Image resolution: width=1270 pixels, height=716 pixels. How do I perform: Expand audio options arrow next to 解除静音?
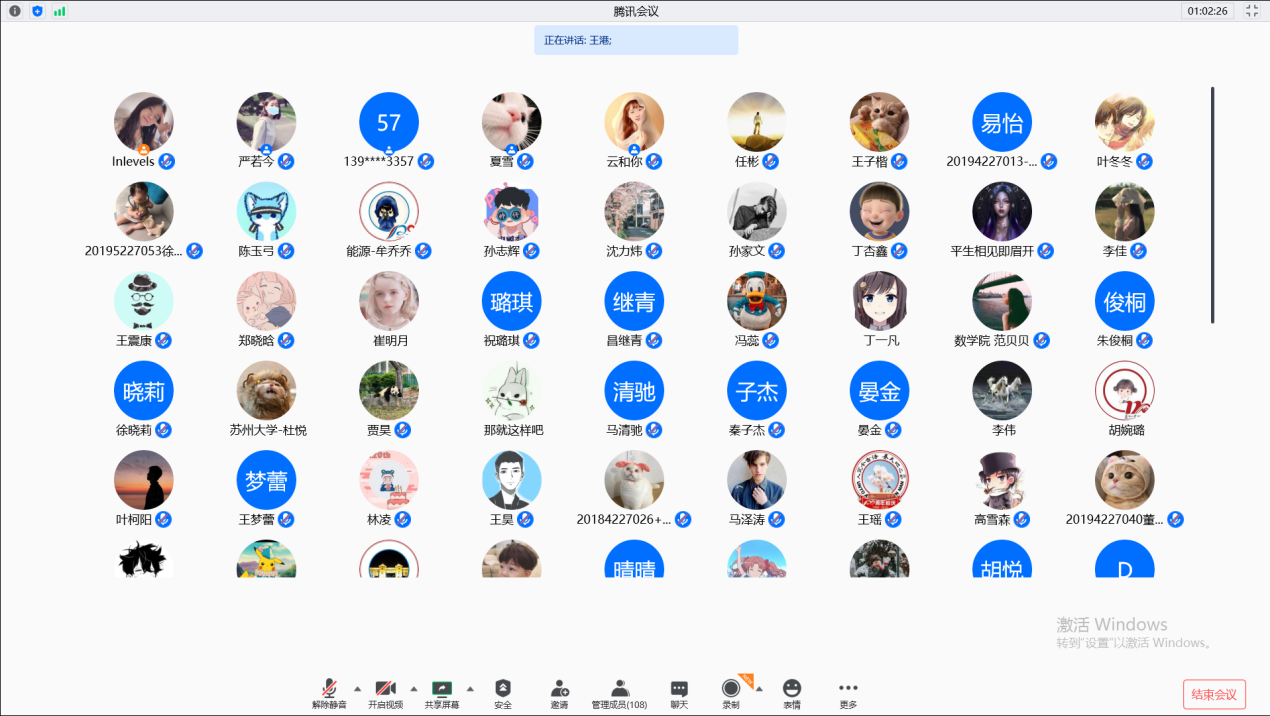(x=357, y=688)
